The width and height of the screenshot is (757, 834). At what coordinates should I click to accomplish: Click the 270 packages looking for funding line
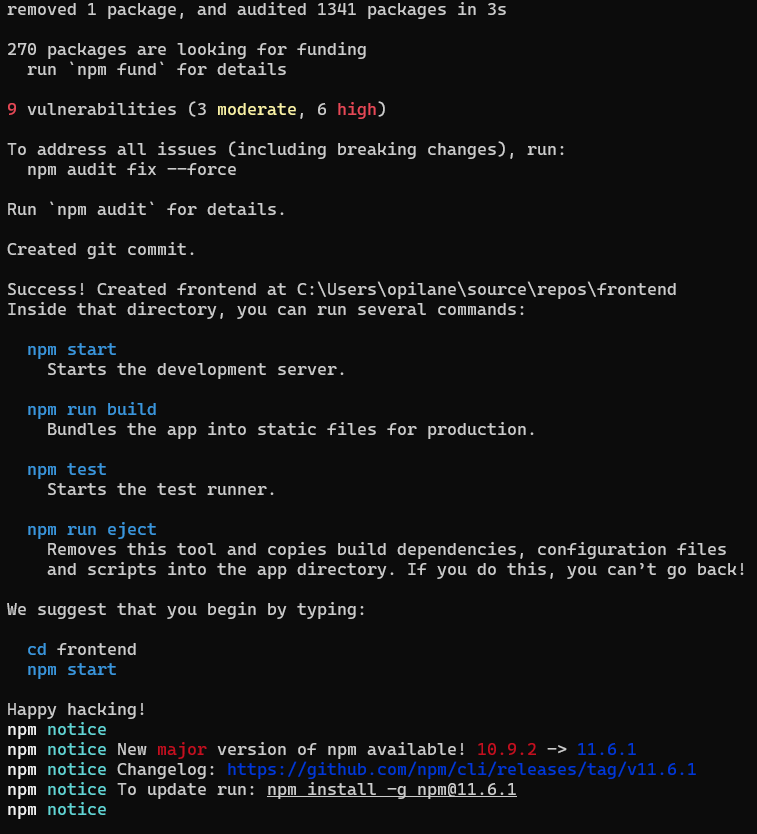pos(187,50)
